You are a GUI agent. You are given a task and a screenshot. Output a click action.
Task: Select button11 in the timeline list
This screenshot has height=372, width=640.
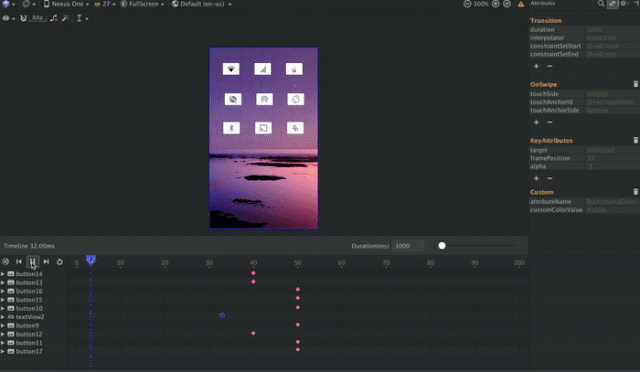[x=29, y=343]
